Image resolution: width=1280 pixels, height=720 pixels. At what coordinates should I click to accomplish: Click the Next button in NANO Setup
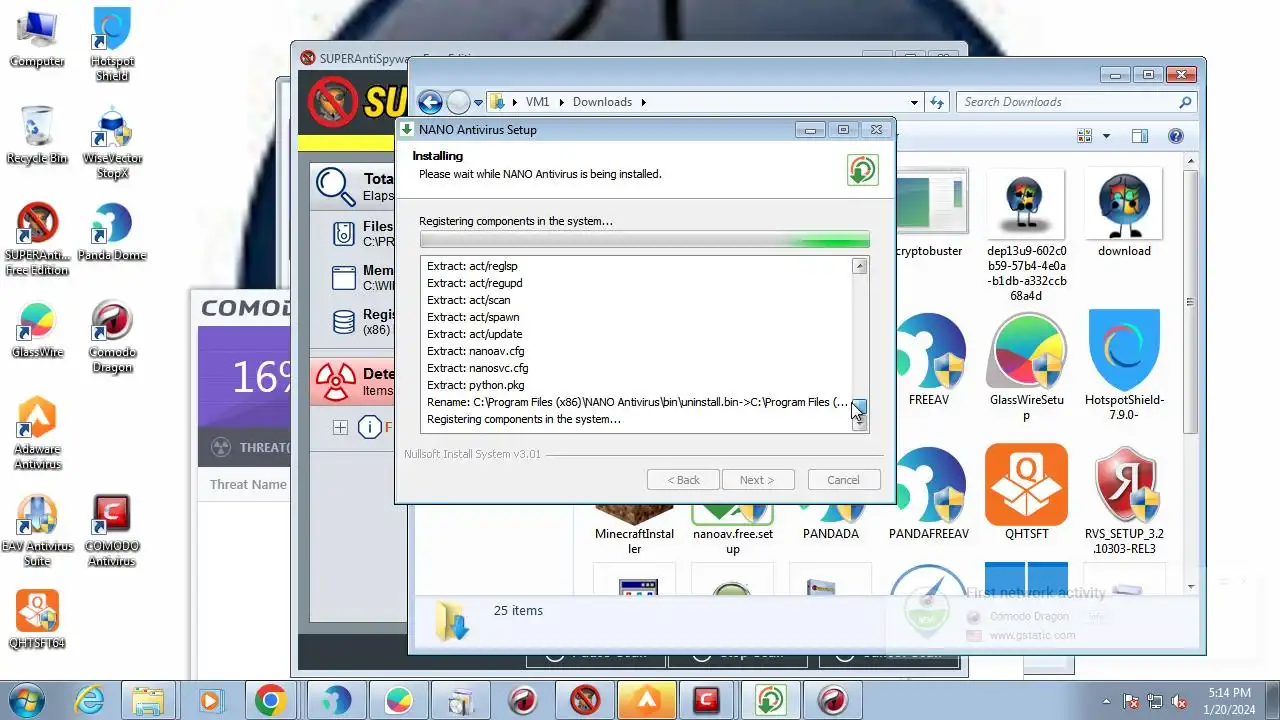click(x=757, y=480)
